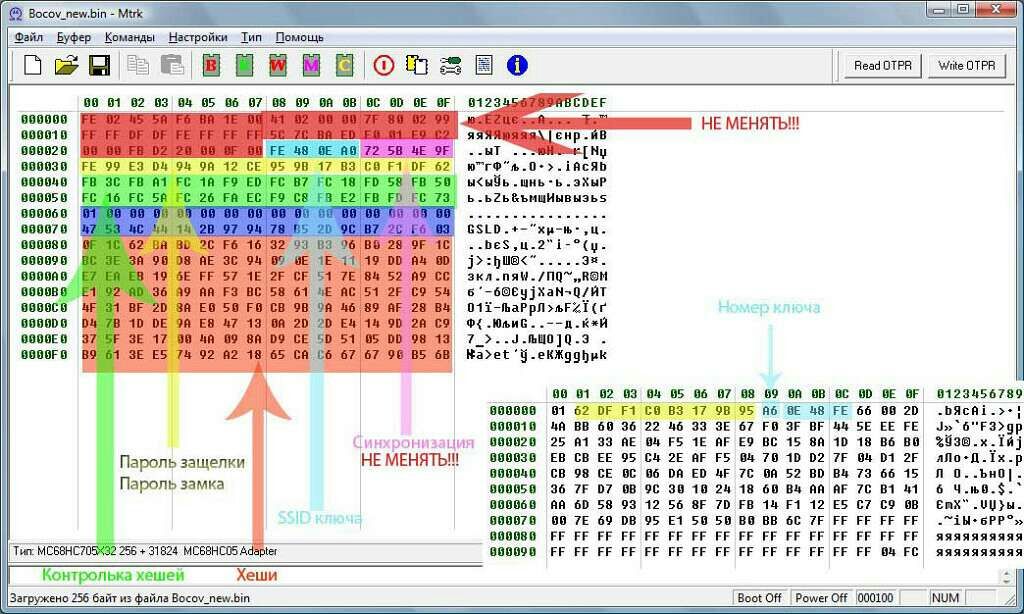This screenshot has height=614, width=1024.
Task: Click address 000000 in the second hex dump
Action: coord(513,411)
